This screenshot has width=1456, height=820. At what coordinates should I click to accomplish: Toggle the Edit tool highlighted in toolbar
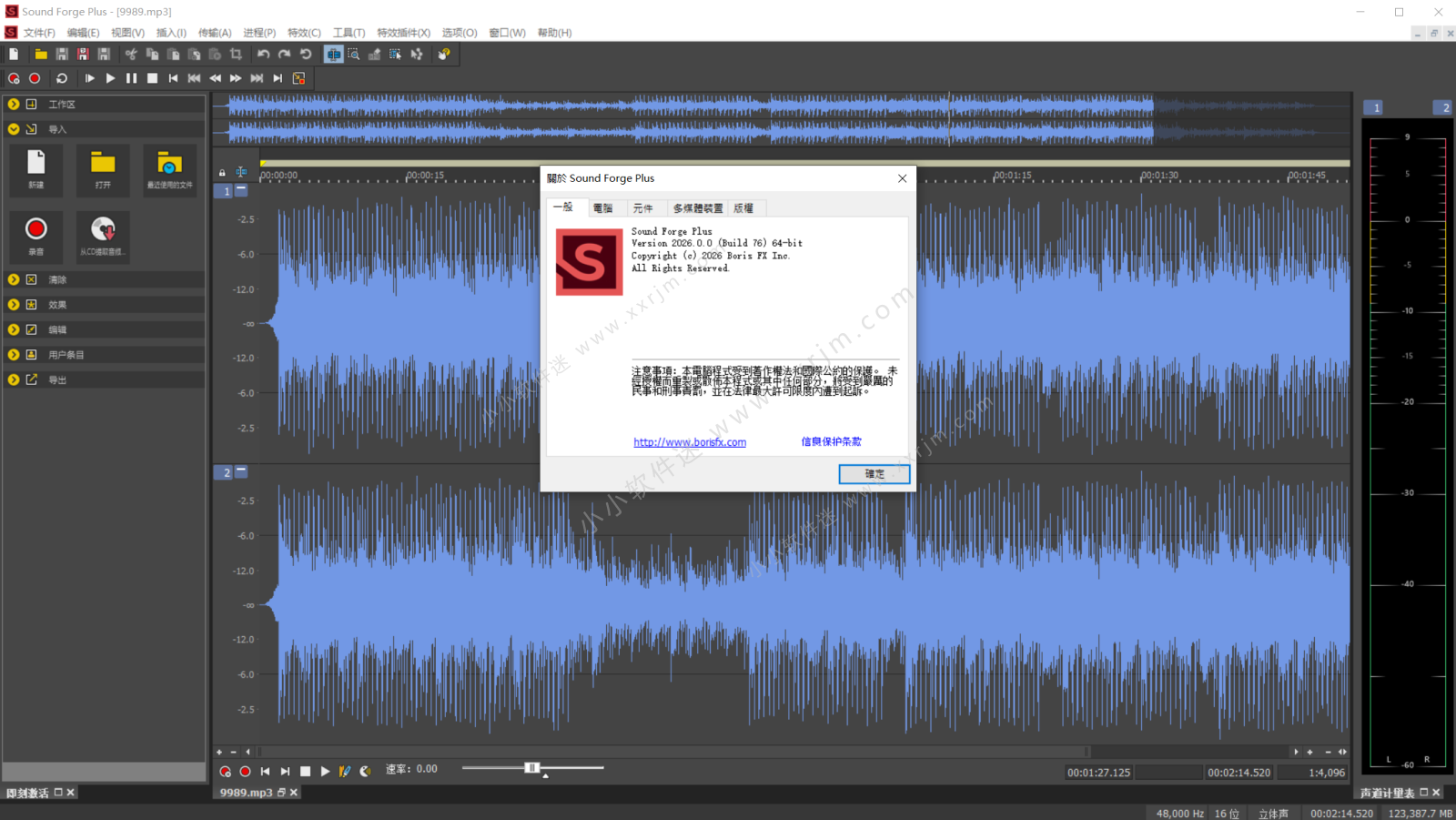[x=333, y=55]
